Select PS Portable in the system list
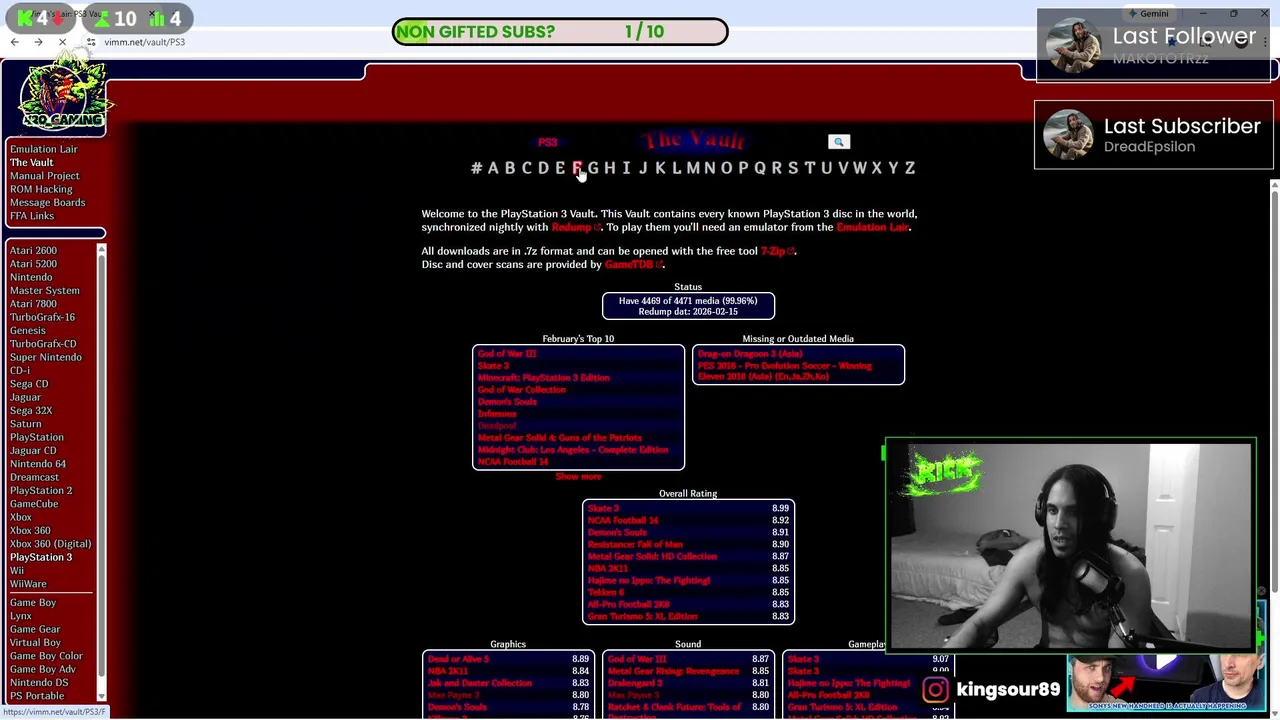 point(37,696)
